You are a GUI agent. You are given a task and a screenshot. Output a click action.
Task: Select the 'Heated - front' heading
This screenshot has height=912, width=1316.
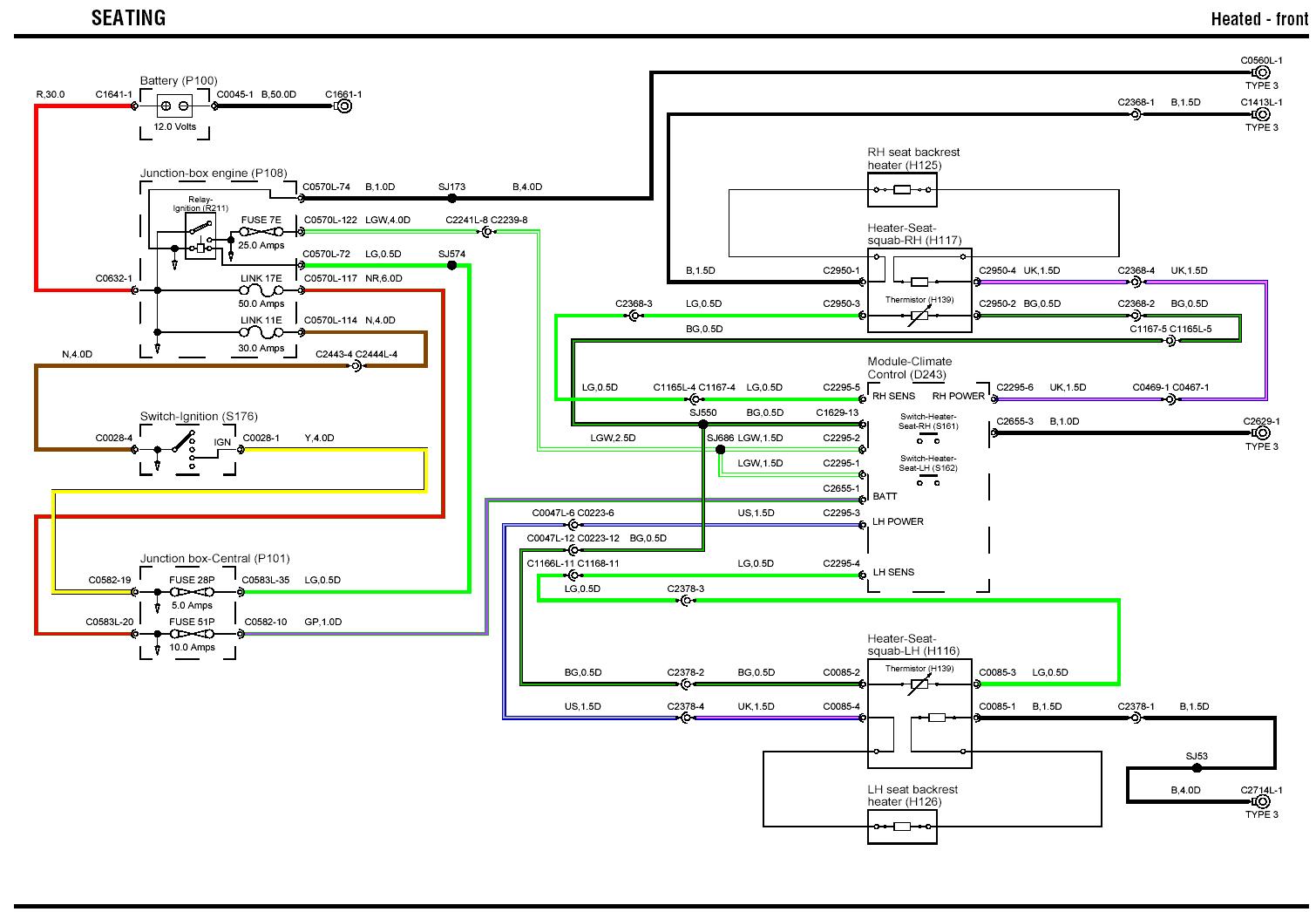click(1258, 19)
